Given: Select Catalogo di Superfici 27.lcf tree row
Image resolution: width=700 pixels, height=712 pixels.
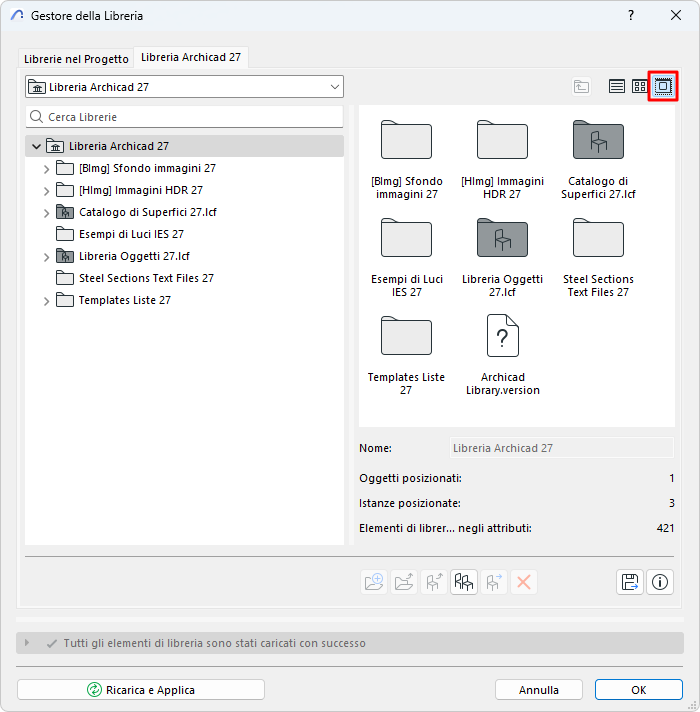Looking at the screenshot, I should pyautogui.click(x=184, y=212).
